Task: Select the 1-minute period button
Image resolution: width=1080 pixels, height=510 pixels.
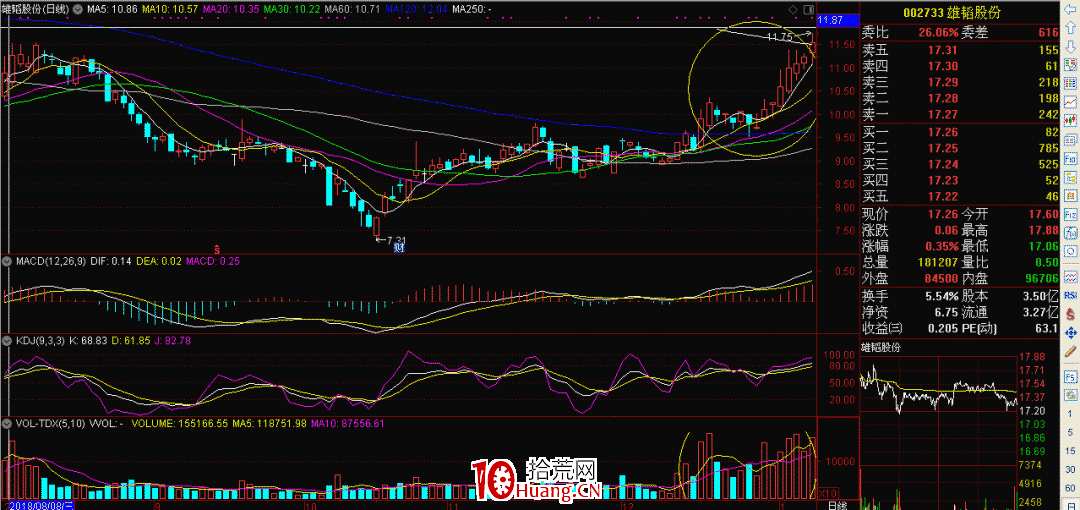Action: pyautogui.click(x=1070, y=414)
